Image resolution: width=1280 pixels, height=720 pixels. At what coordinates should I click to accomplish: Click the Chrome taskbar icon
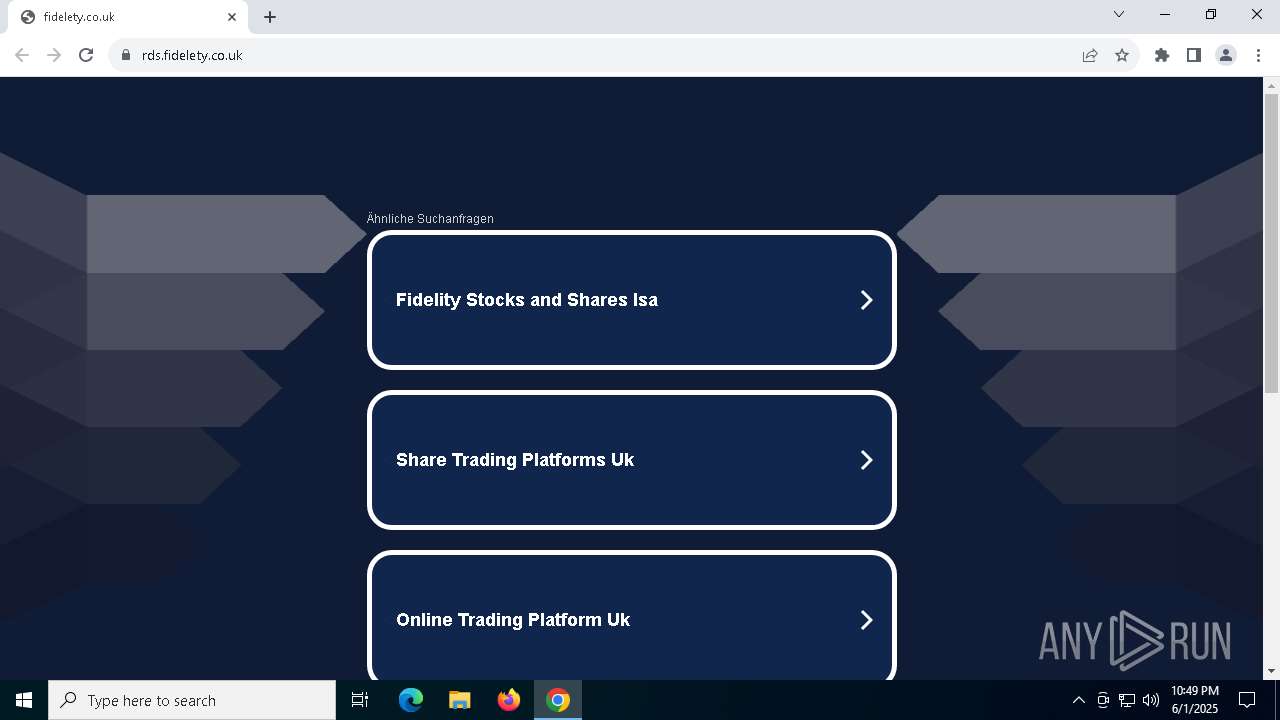[x=558, y=700]
